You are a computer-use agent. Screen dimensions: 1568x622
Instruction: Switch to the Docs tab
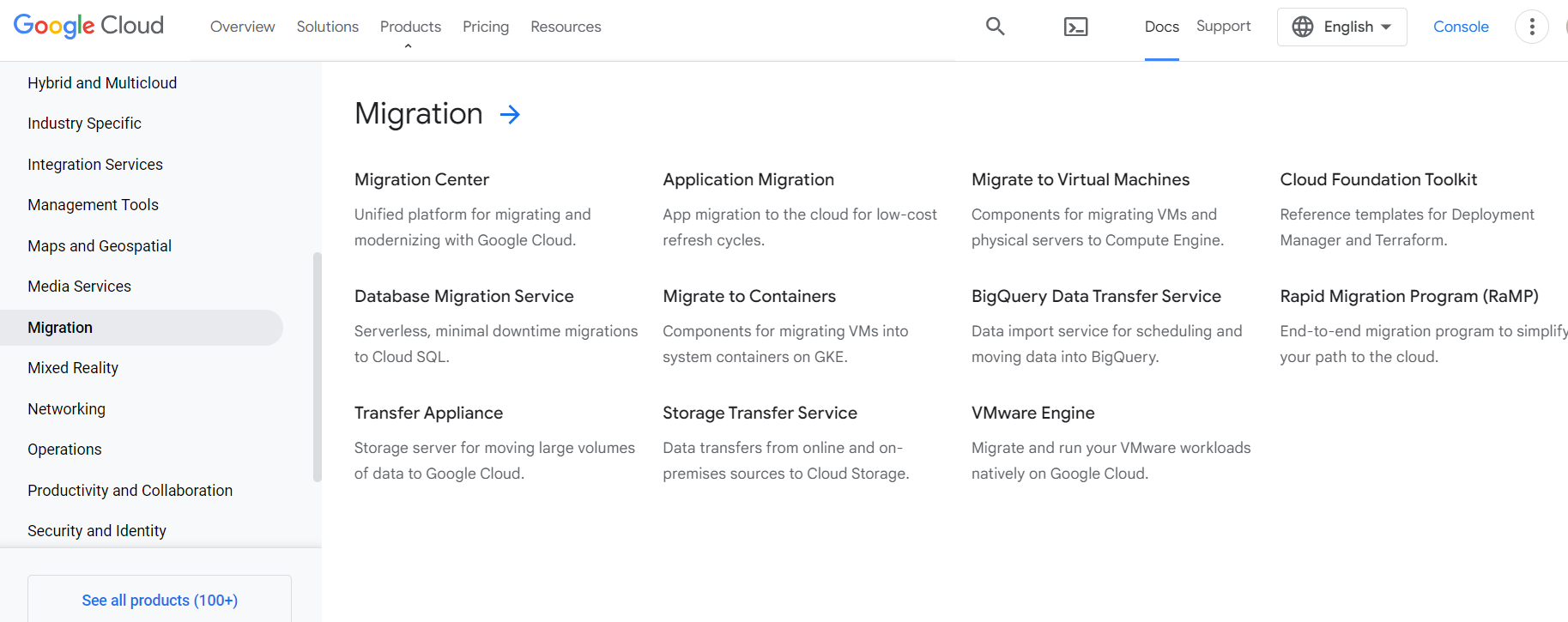(1161, 27)
